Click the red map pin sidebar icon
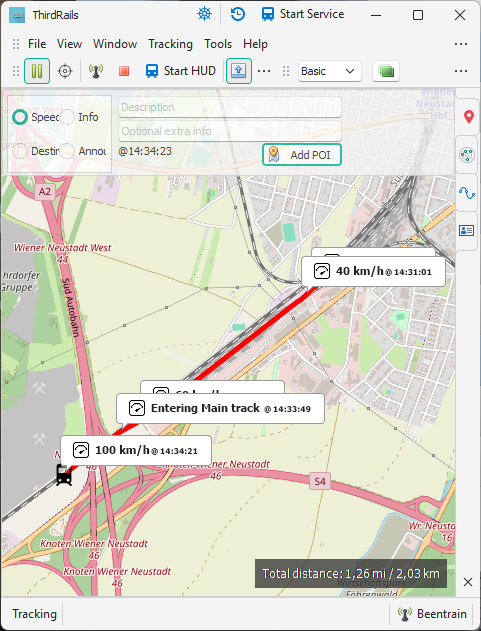This screenshot has height=631, width=481. tap(468, 117)
